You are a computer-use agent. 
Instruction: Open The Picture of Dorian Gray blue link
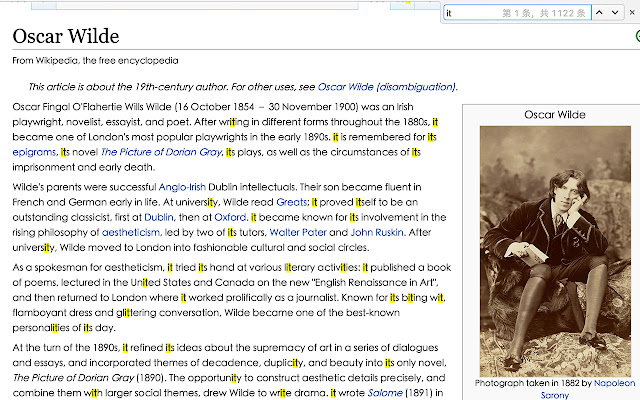(161, 152)
